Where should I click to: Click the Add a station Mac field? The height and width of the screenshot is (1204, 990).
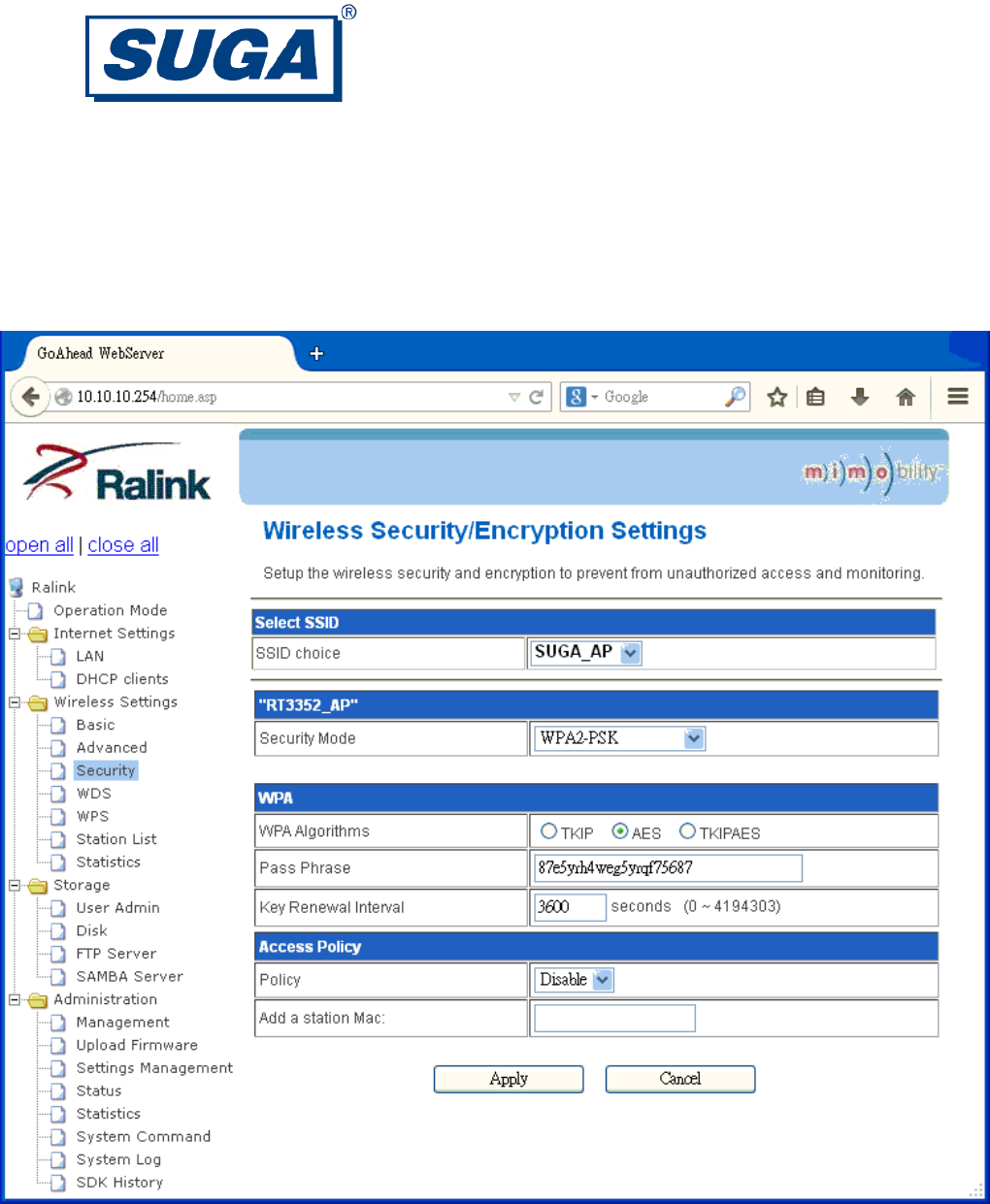[x=614, y=1018]
